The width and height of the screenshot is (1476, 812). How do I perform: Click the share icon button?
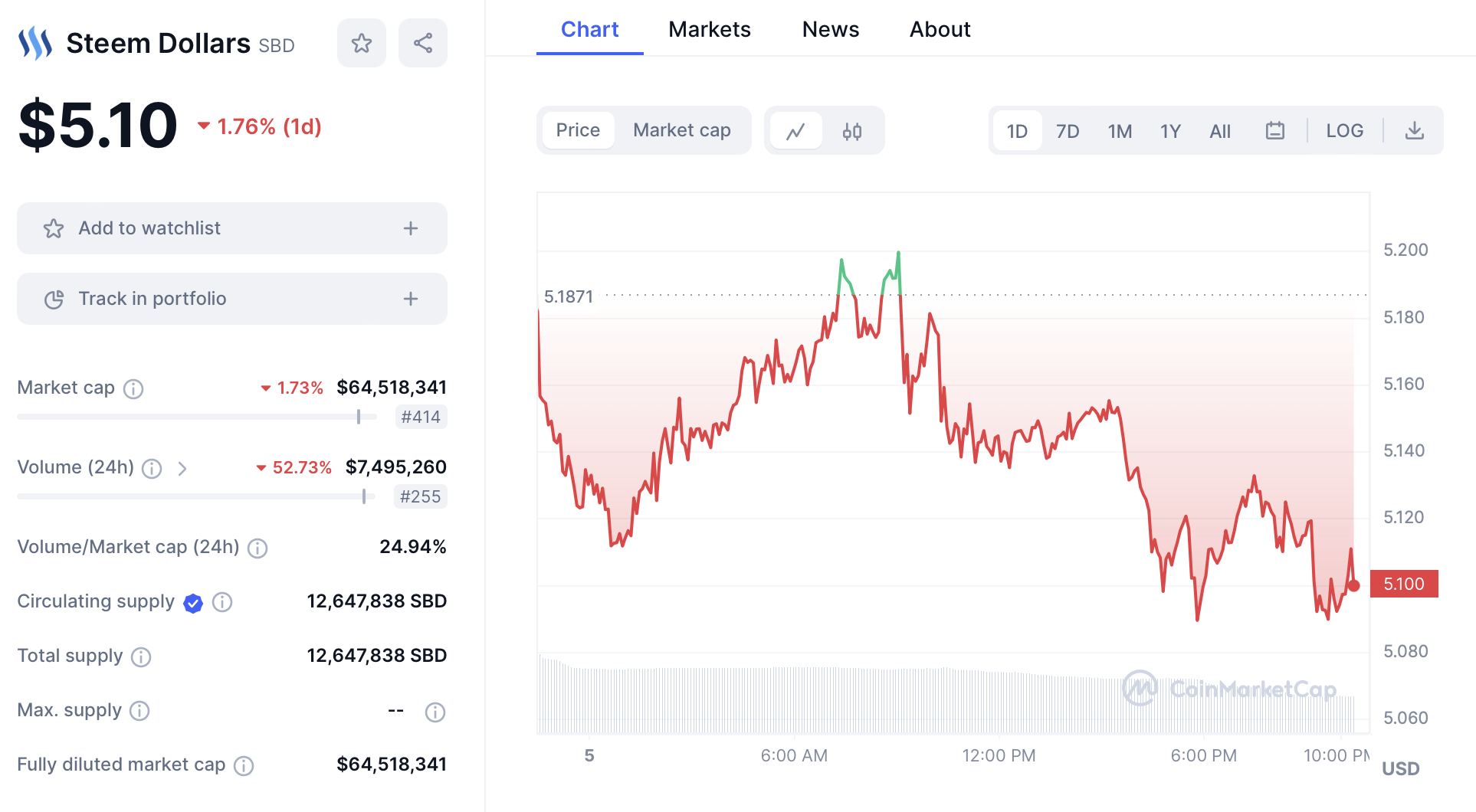pyautogui.click(x=423, y=43)
